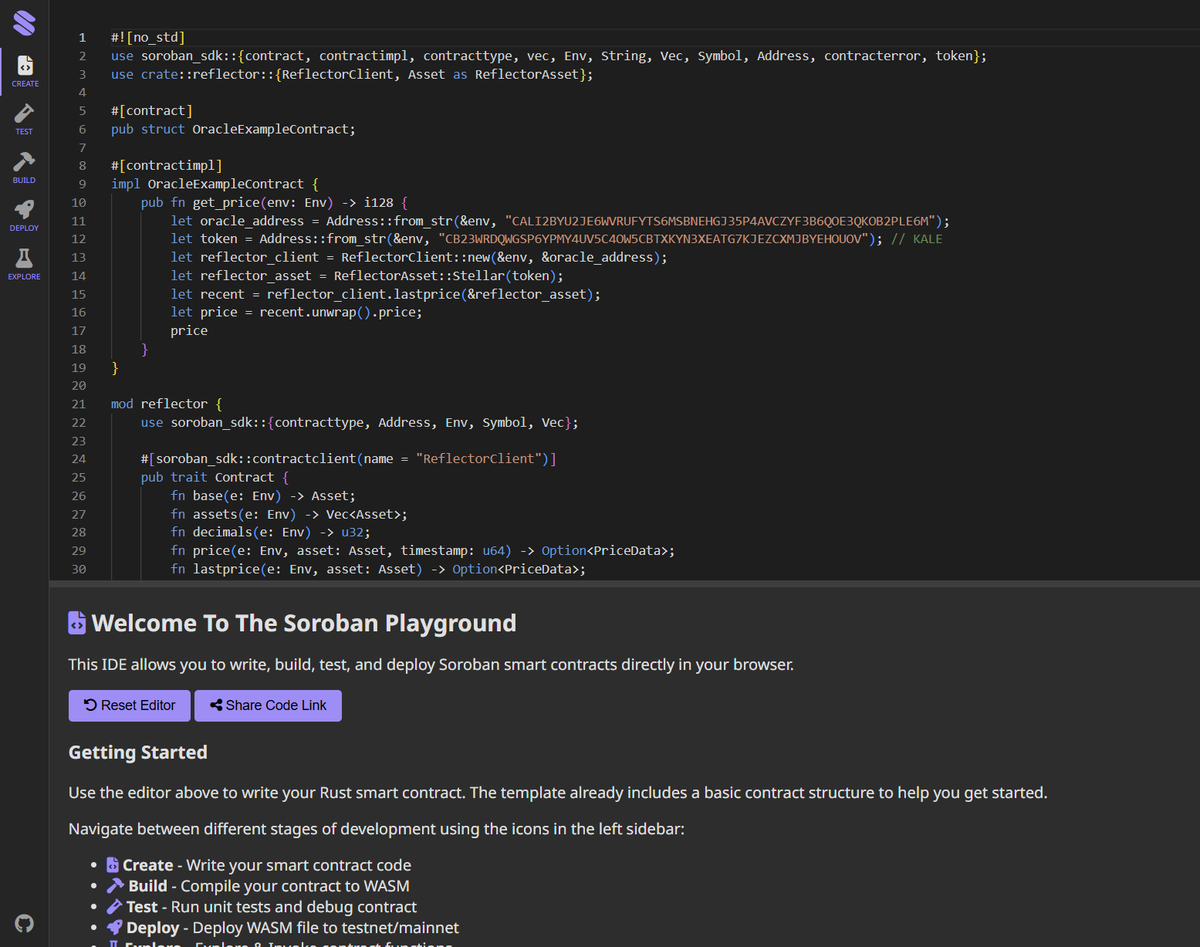Click the Share Code Link button
This screenshot has width=1200, height=947.
[268, 705]
